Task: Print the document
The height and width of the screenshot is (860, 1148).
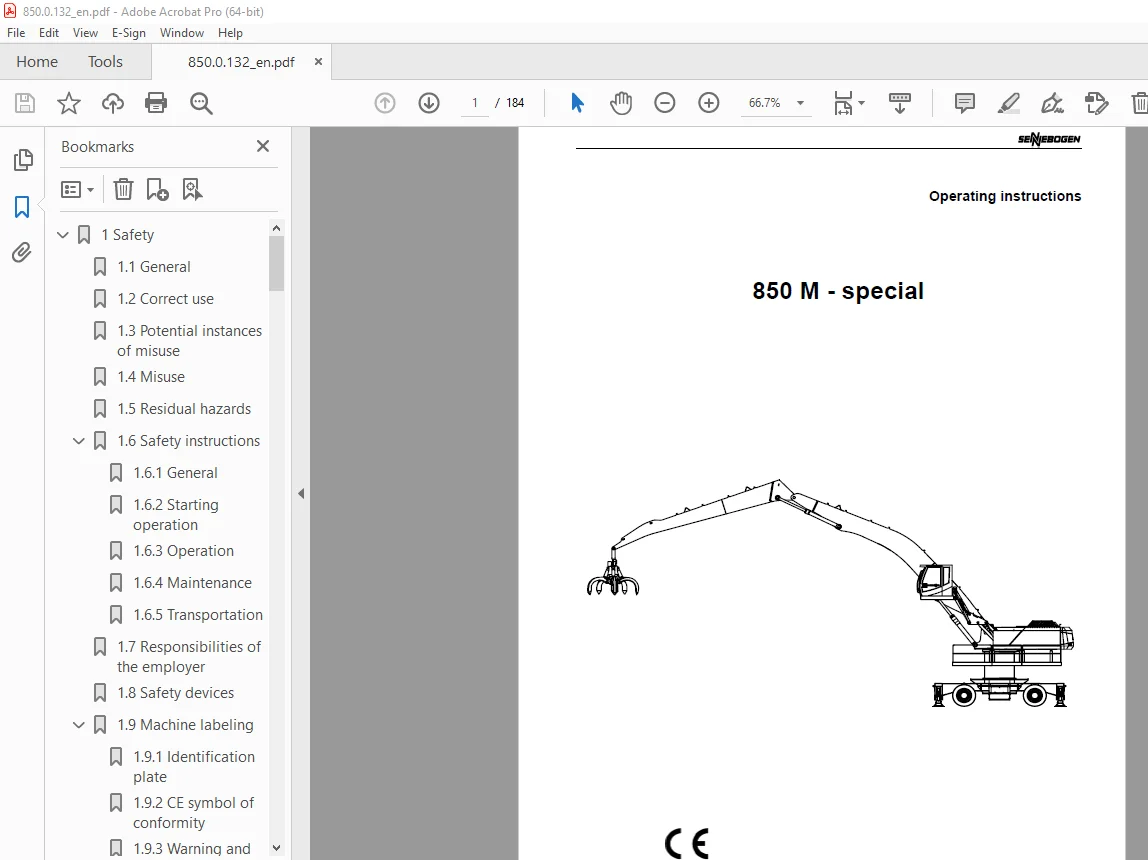Action: pos(156,103)
